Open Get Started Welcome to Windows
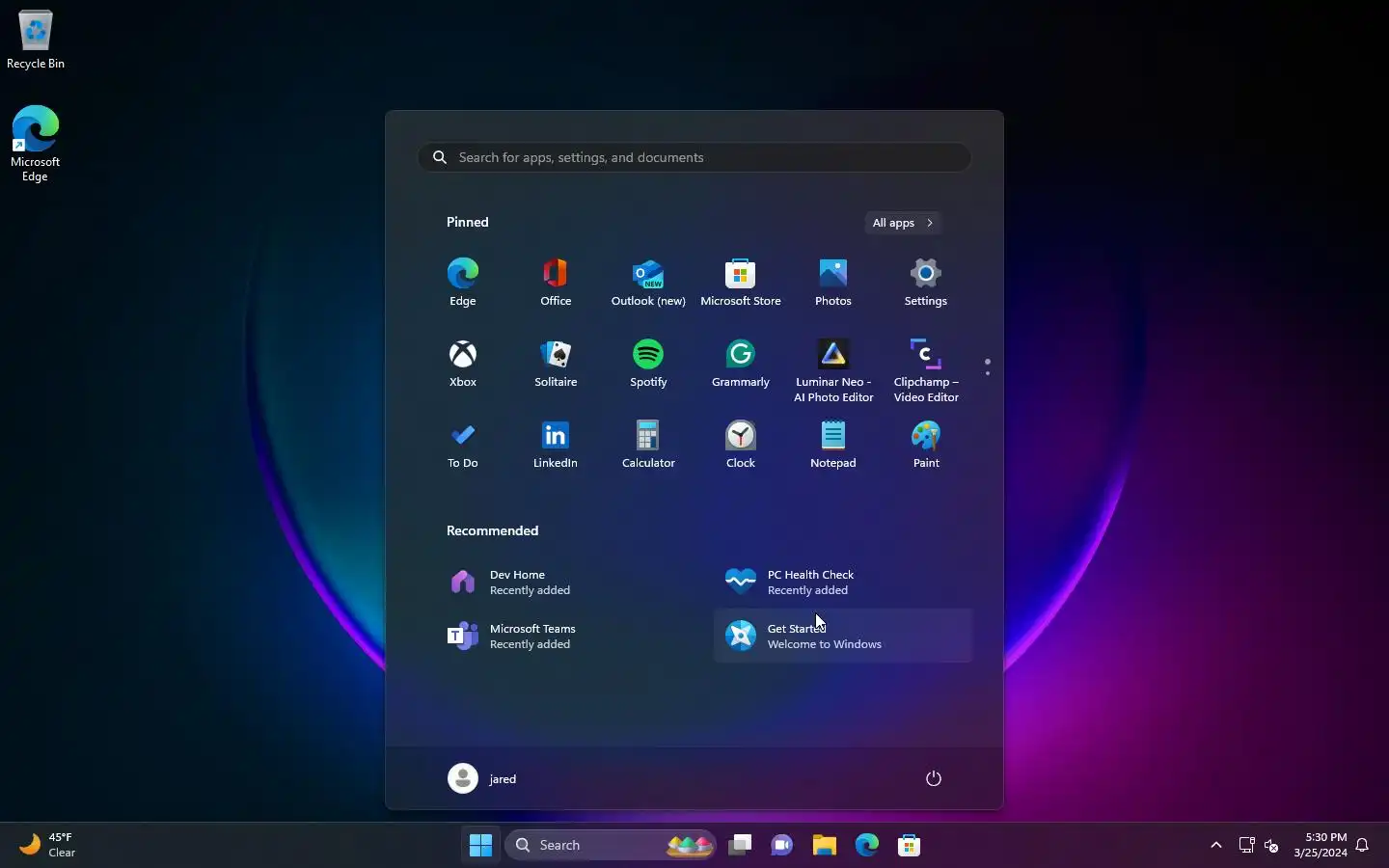Image resolution: width=1389 pixels, height=868 pixels. [843, 637]
